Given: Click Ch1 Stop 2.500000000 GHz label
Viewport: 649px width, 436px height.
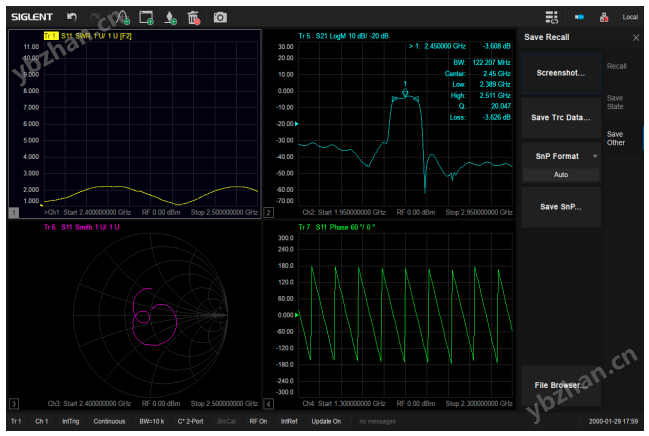Looking at the screenshot, I should (224, 212).
